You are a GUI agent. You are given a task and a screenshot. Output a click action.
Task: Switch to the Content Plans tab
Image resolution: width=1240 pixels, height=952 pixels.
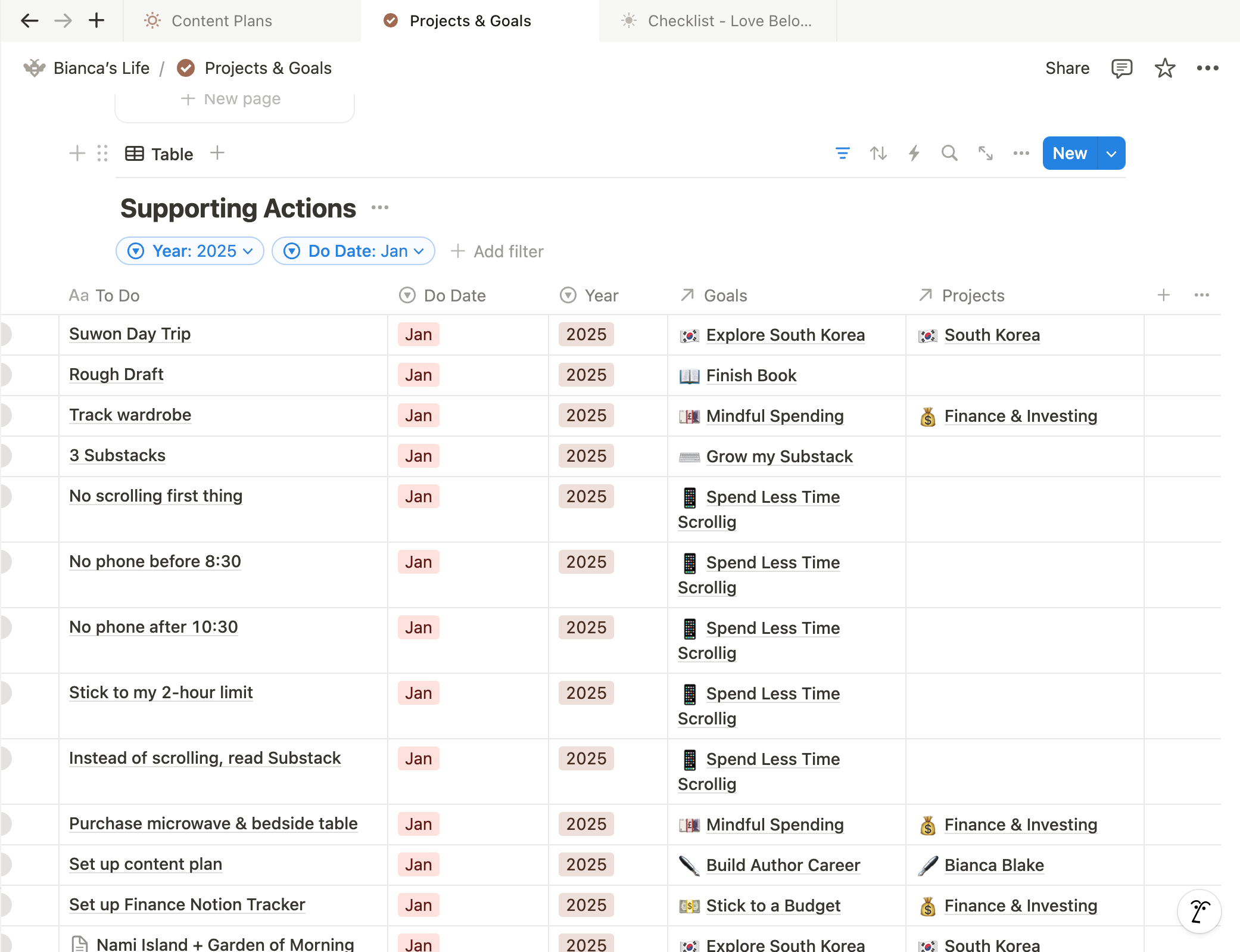[222, 21]
